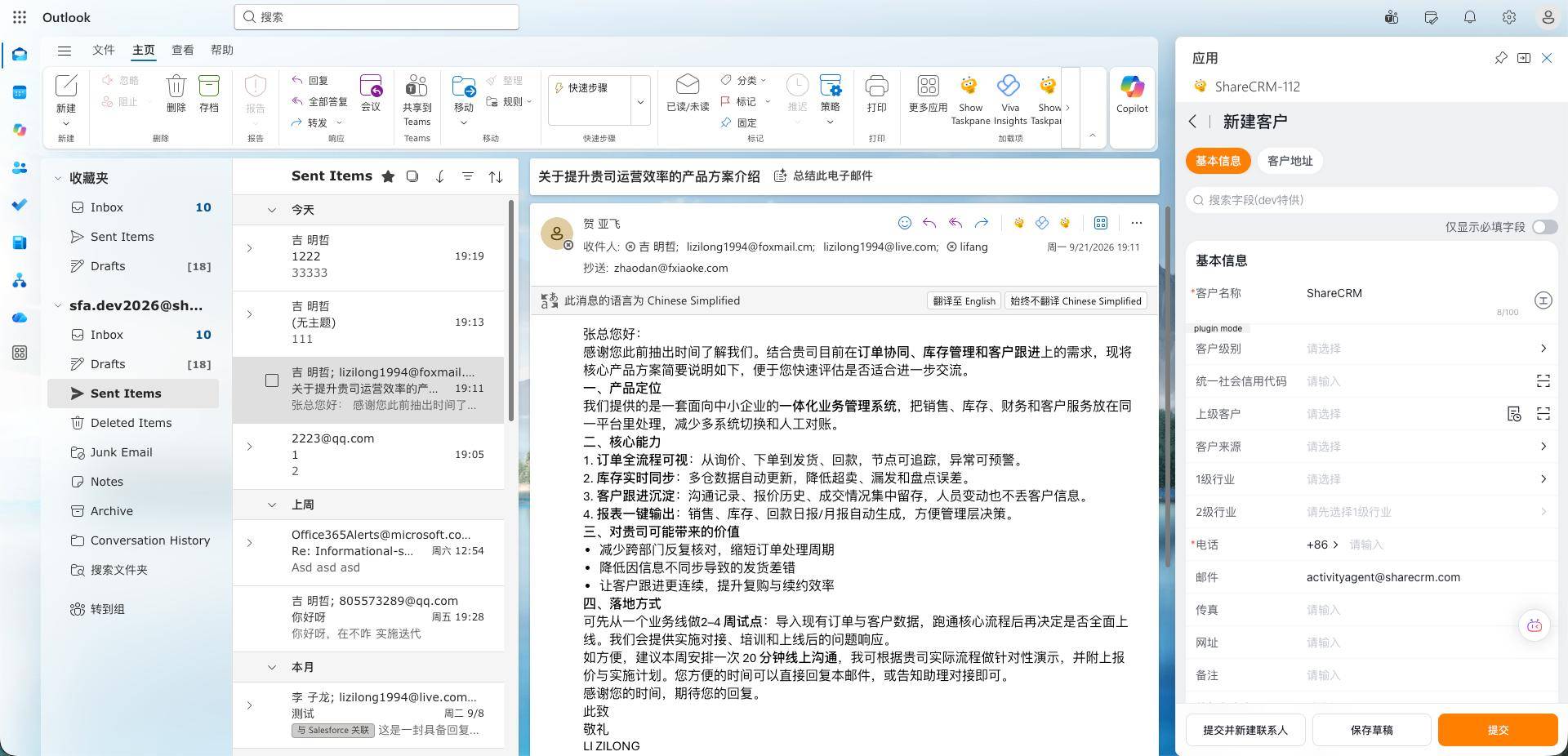Click the orange 提交 button
The height and width of the screenshot is (756, 1568).
(1498, 730)
